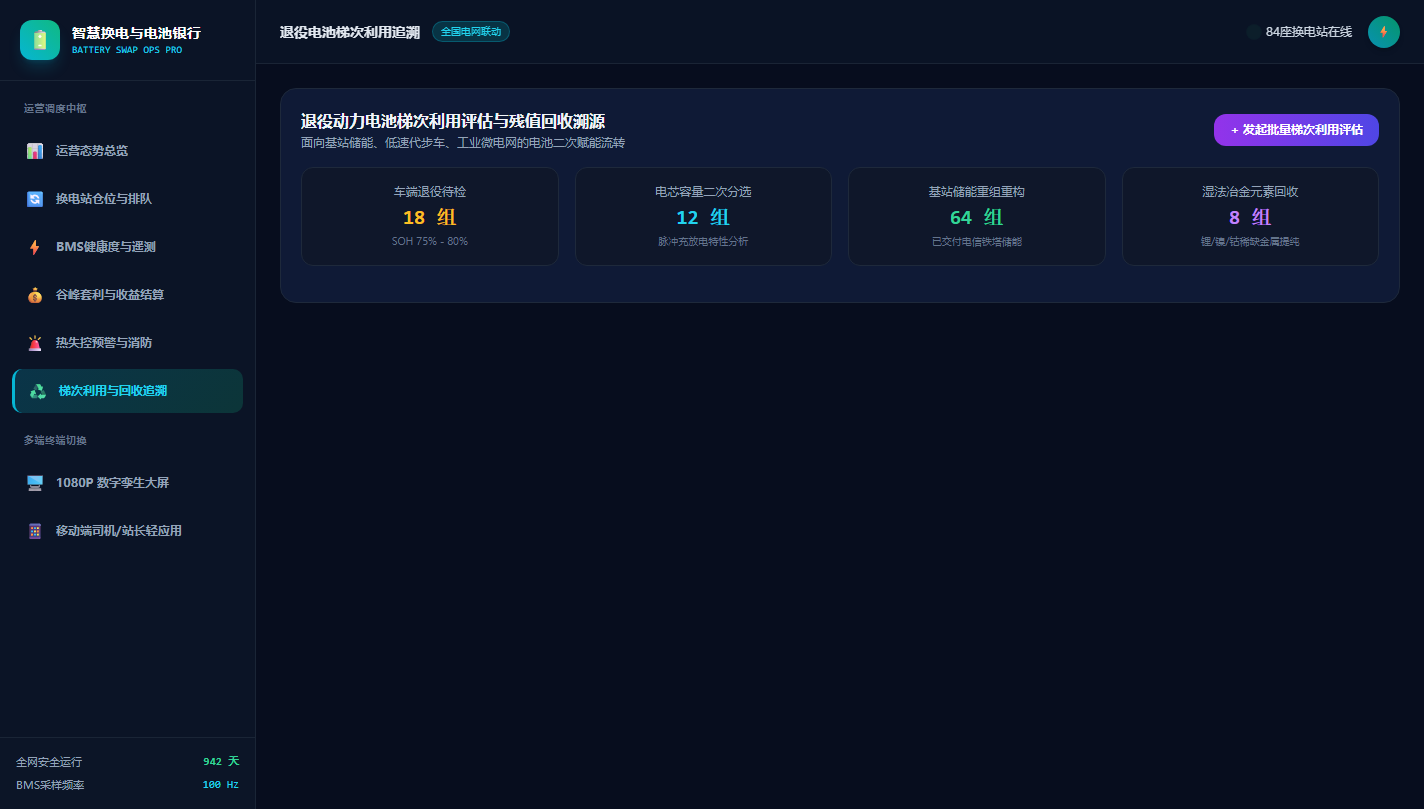Click the swap icon beside 换电站仓位与排队
The image size is (1424, 809).
(x=35, y=199)
